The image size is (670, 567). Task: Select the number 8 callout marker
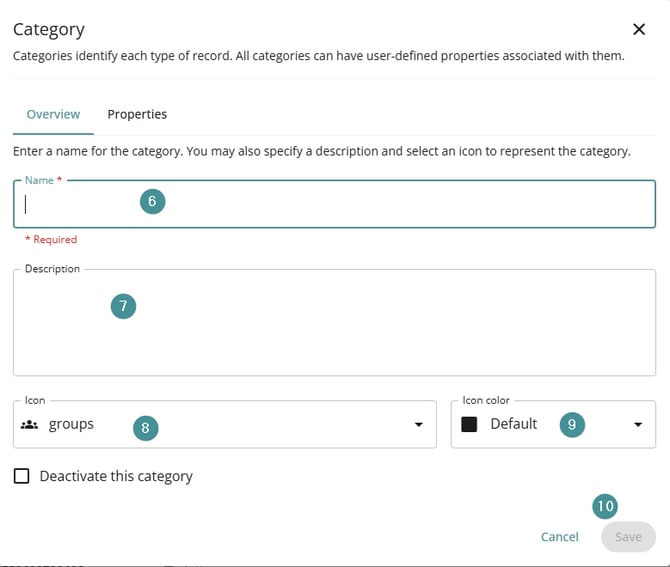(x=145, y=427)
